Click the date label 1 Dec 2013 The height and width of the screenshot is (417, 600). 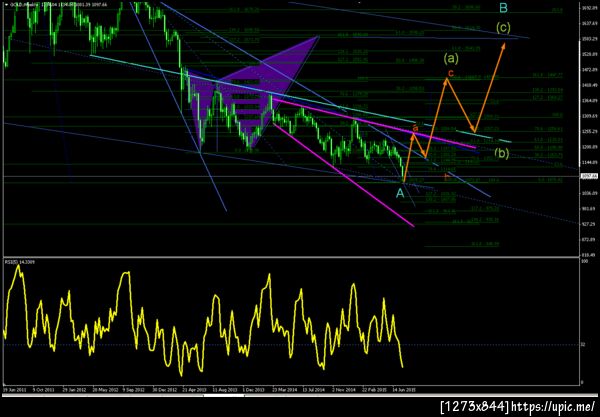click(x=254, y=390)
